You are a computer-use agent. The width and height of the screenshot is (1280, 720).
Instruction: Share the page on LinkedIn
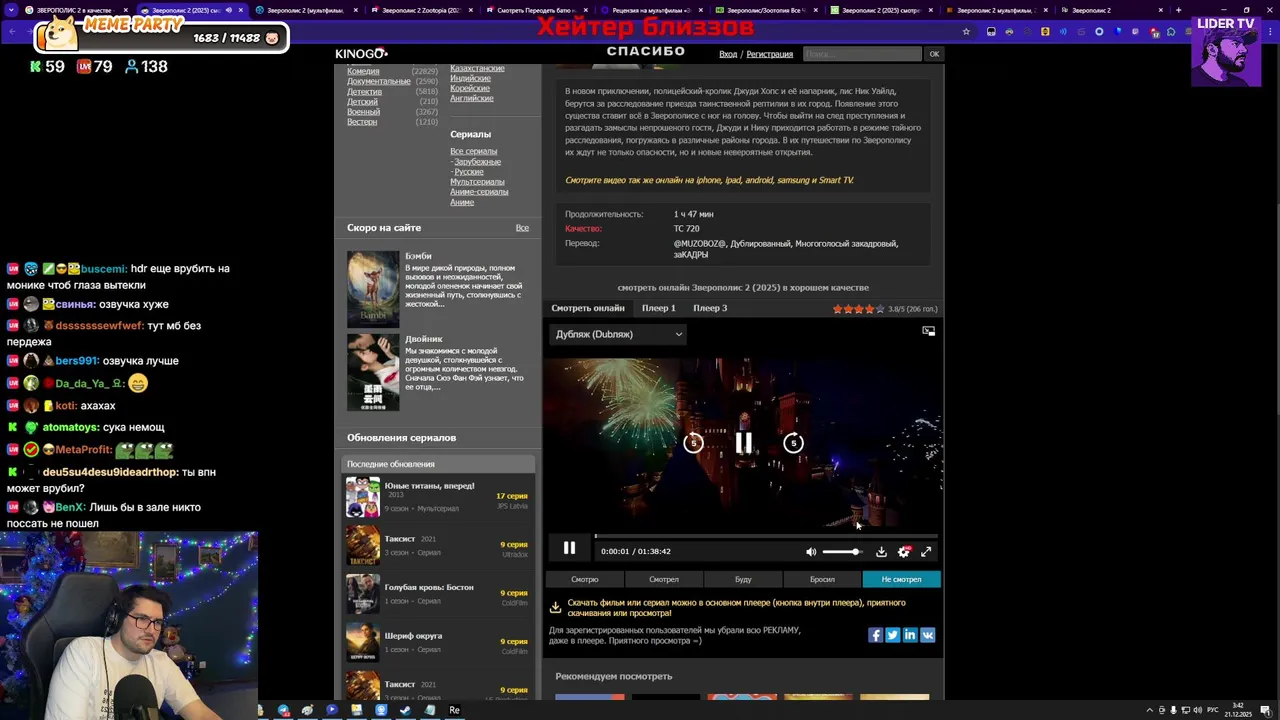[910, 635]
